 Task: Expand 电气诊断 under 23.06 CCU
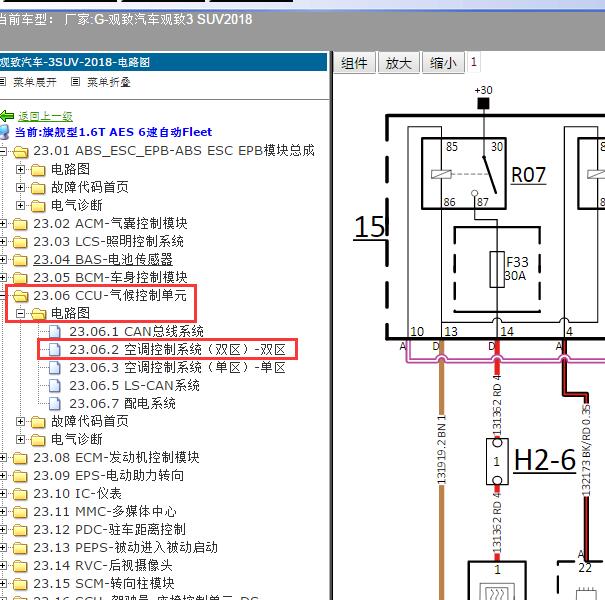coord(20,439)
